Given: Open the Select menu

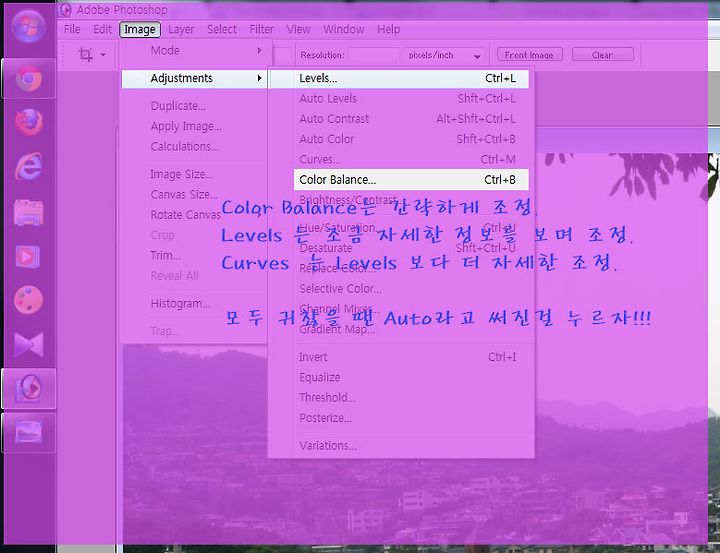Looking at the screenshot, I should (222, 29).
